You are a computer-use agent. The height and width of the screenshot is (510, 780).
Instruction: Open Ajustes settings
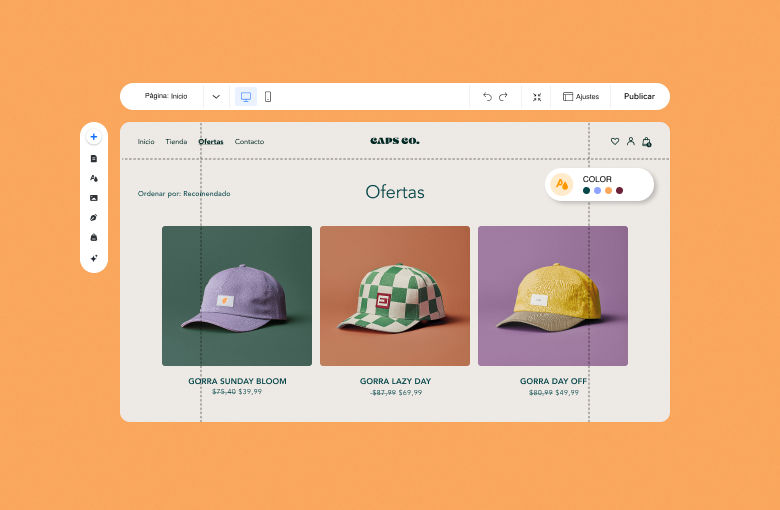pos(581,97)
